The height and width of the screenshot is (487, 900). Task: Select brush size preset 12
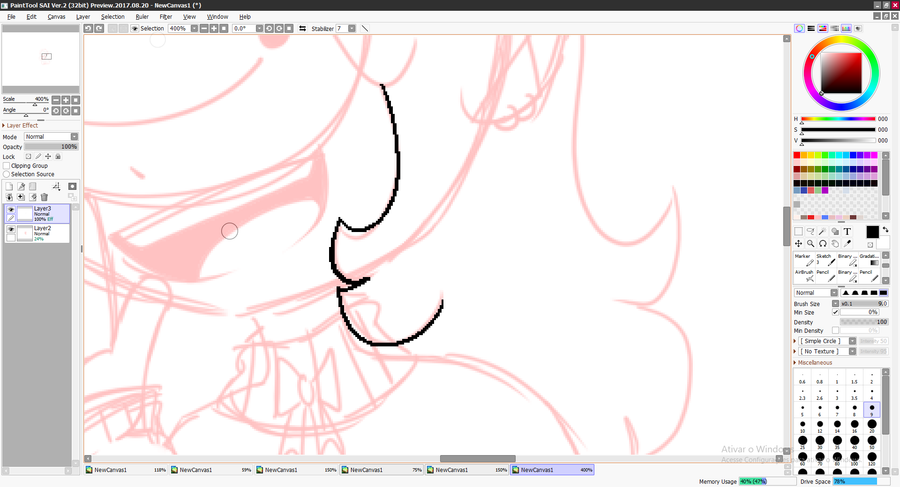point(820,425)
